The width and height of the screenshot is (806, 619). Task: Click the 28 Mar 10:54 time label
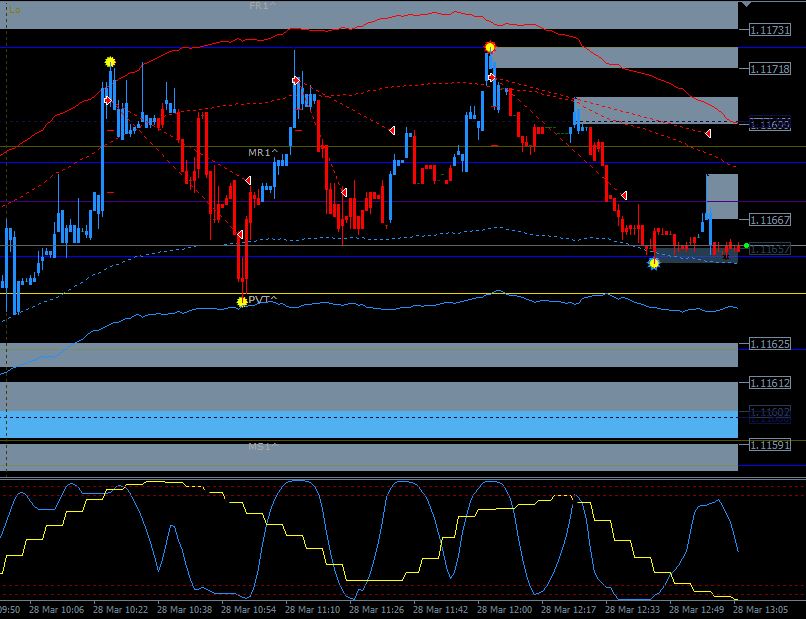coord(248,610)
